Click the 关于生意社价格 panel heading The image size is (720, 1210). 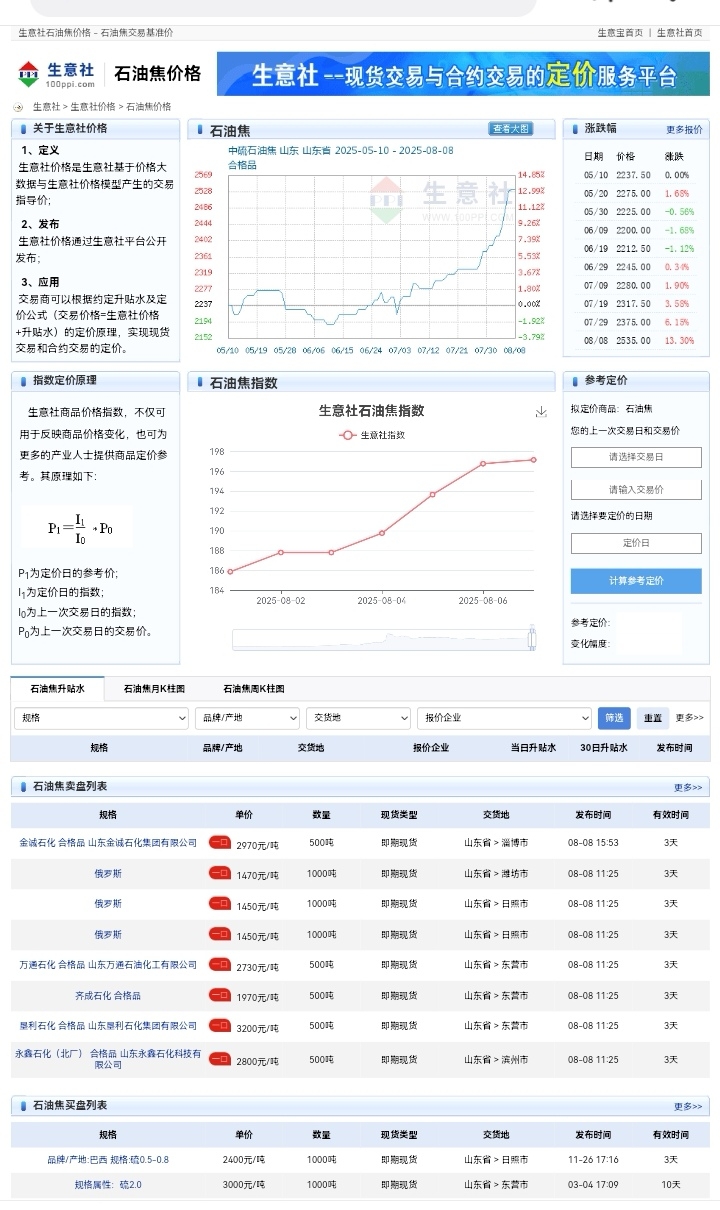pos(70,128)
